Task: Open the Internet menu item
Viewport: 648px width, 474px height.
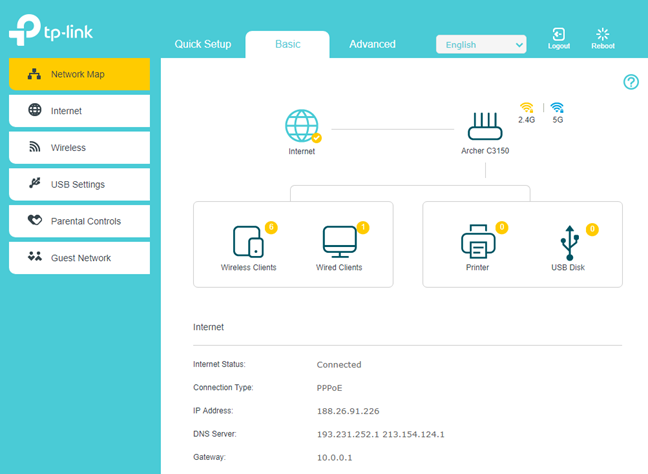Action: pyautogui.click(x=79, y=111)
